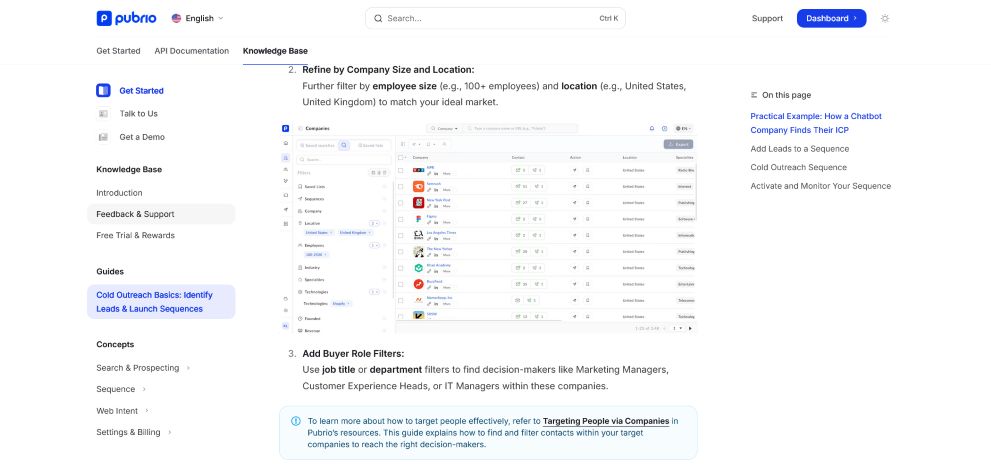This screenshot has width=991, height=468.
Task: Toggle light/dark theme sun icon
Action: coord(885,18)
